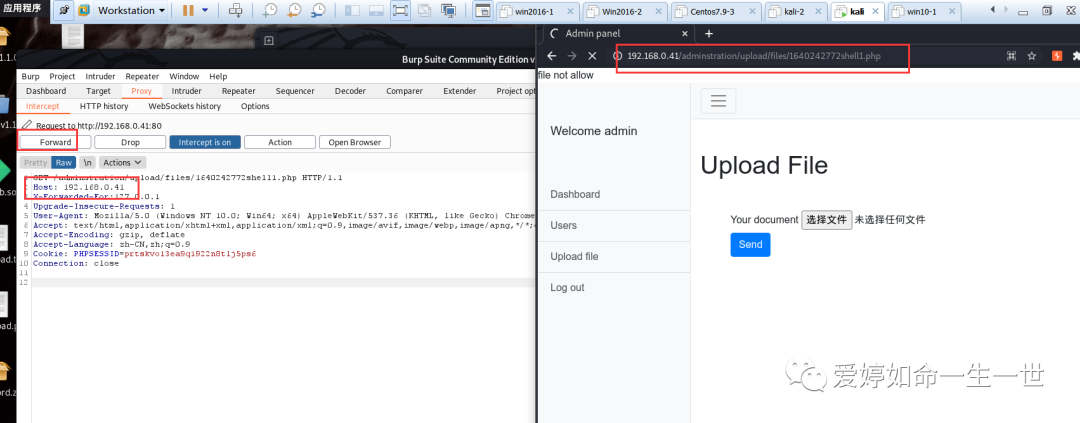Screen dimensions: 1080x423
Task: Click the Open Browser button
Action: click(x=355, y=142)
